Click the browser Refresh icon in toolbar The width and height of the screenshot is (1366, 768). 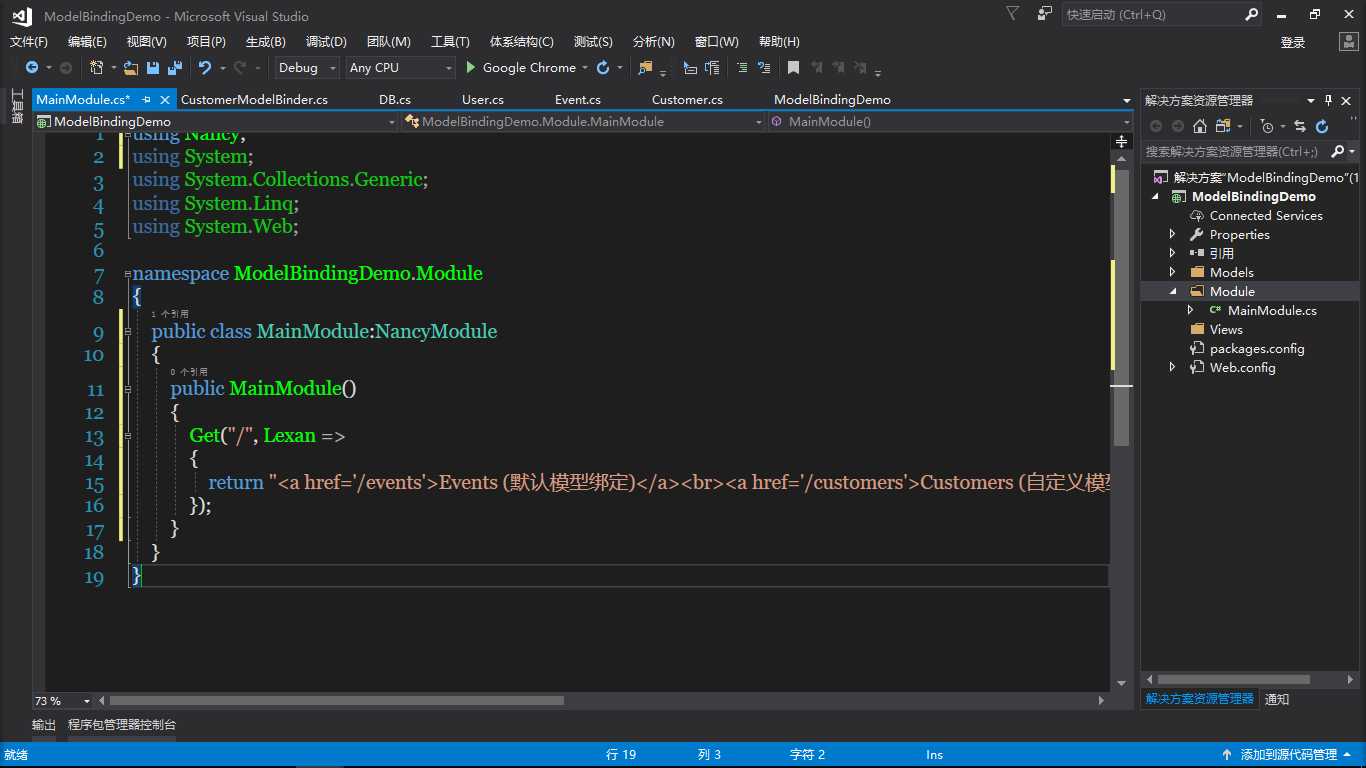603,68
